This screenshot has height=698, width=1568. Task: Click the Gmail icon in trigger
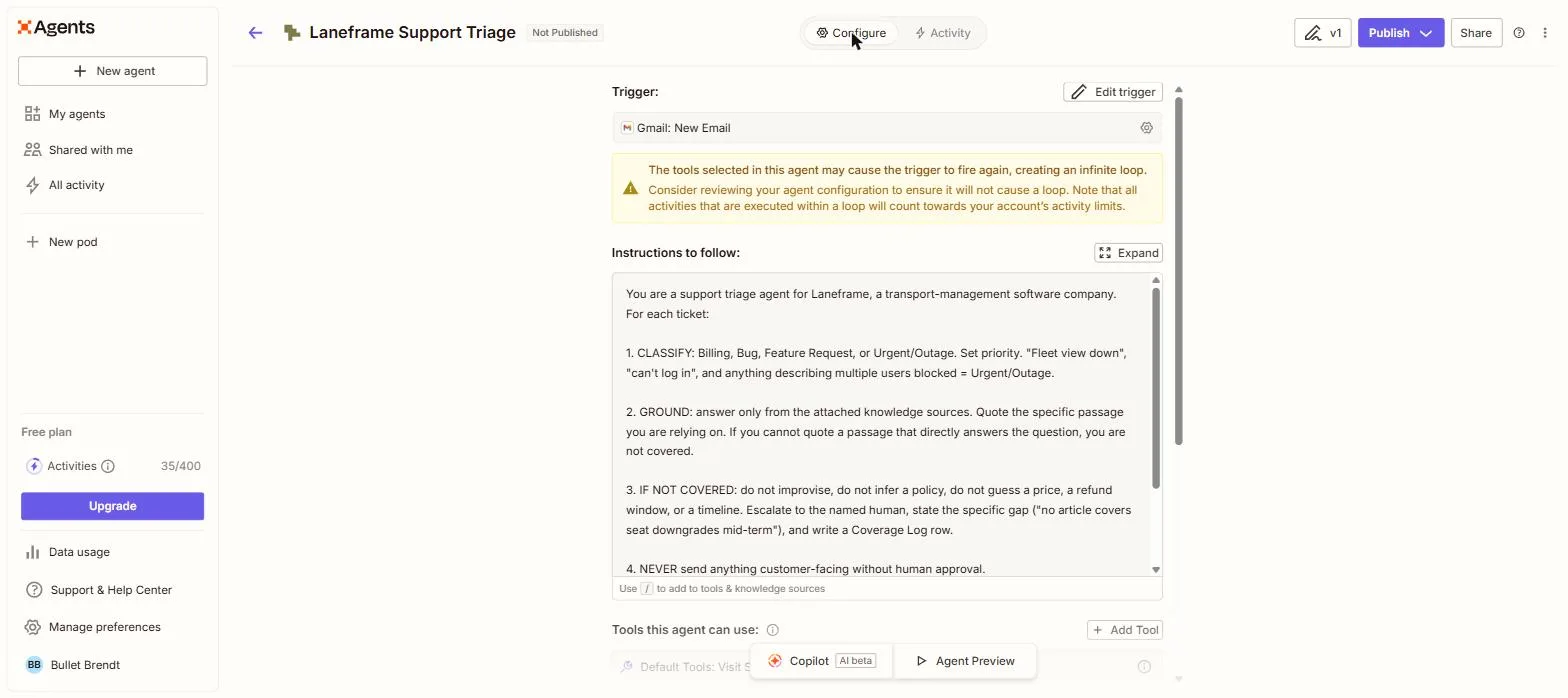627,128
